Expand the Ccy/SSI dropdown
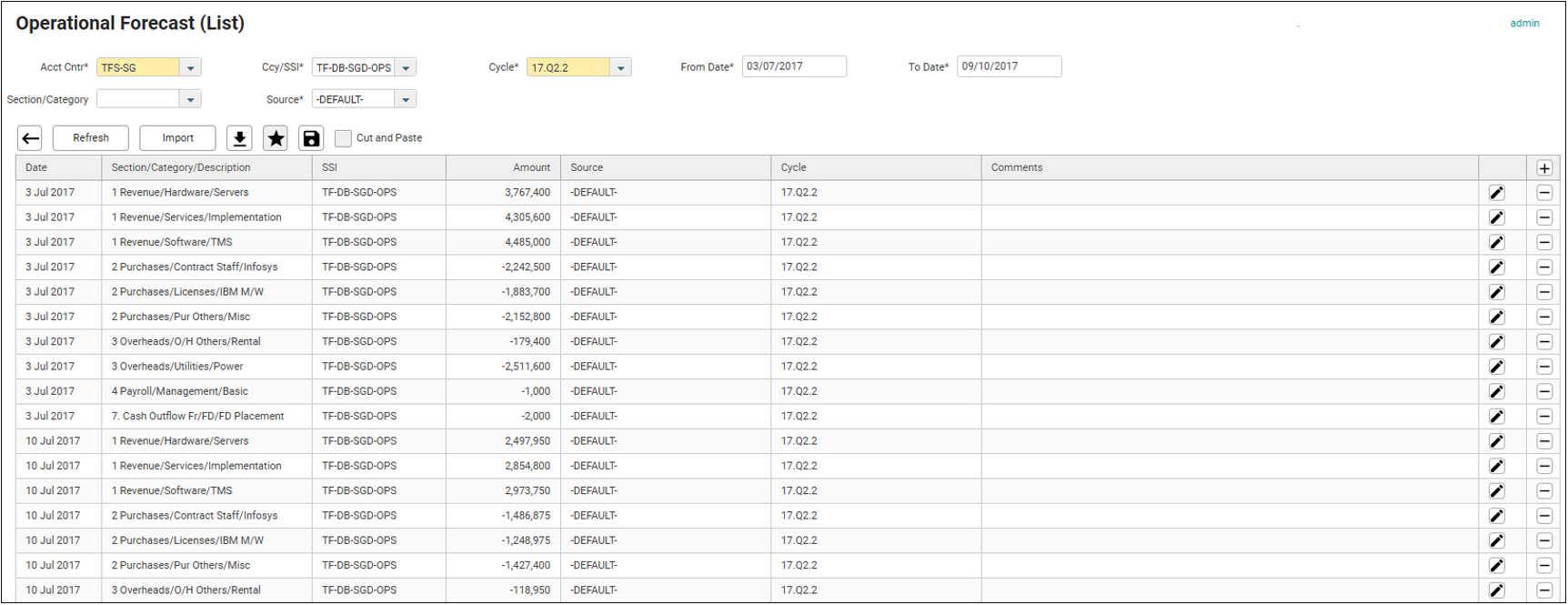1568x605 pixels. click(x=406, y=68)
